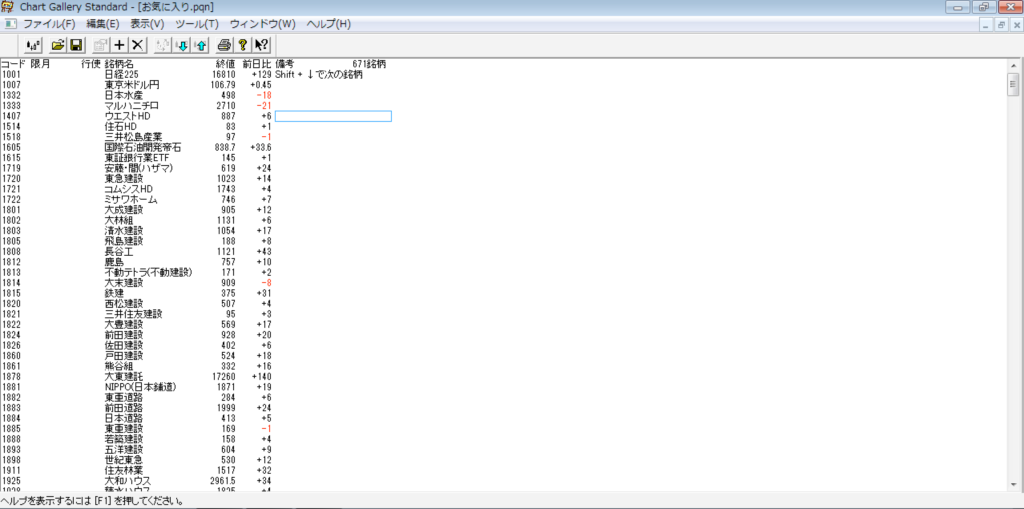Open the ツール(T) menu

[197, 24]
